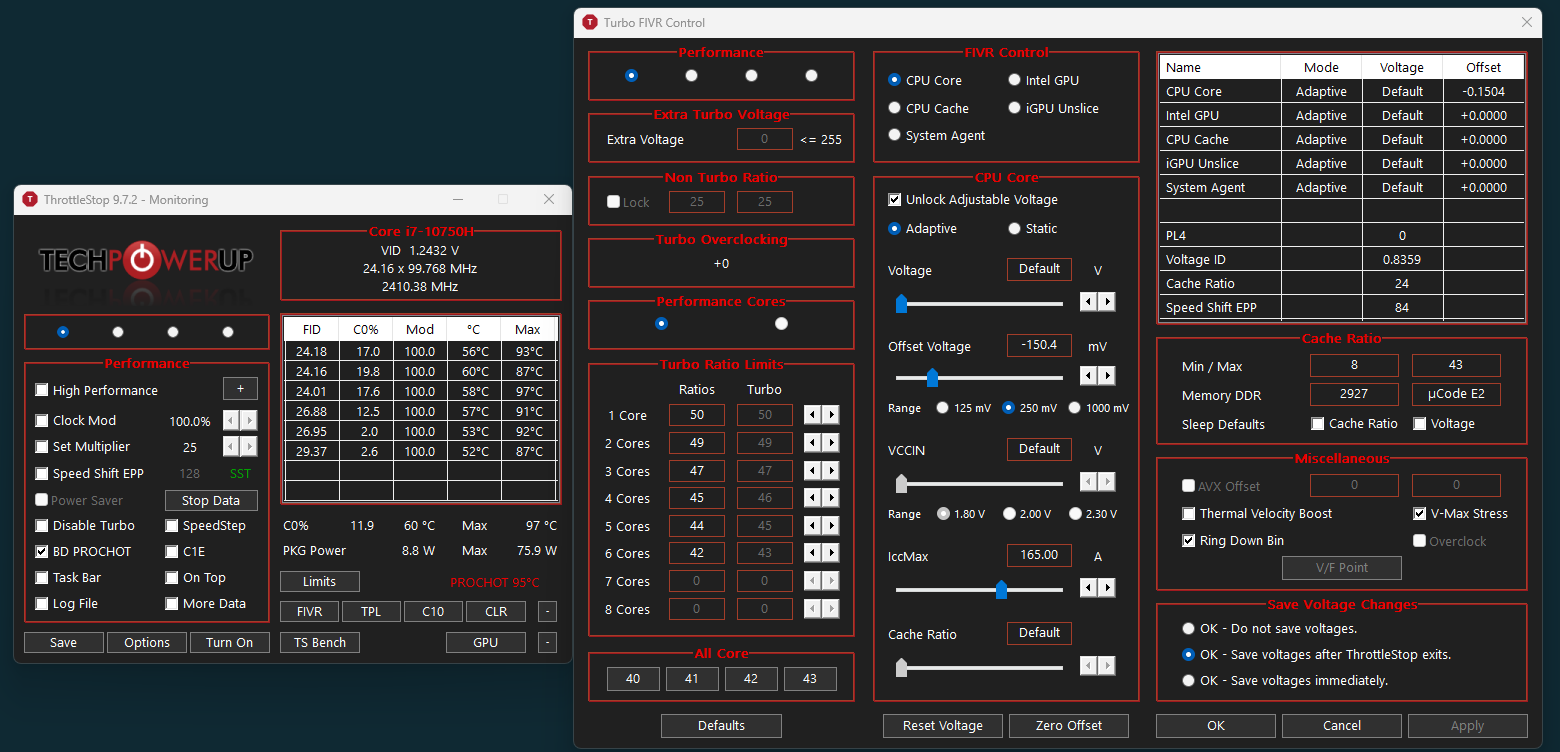Enable the Log File checkbox
Viewport: 1560px width, 752px height.
42,603
